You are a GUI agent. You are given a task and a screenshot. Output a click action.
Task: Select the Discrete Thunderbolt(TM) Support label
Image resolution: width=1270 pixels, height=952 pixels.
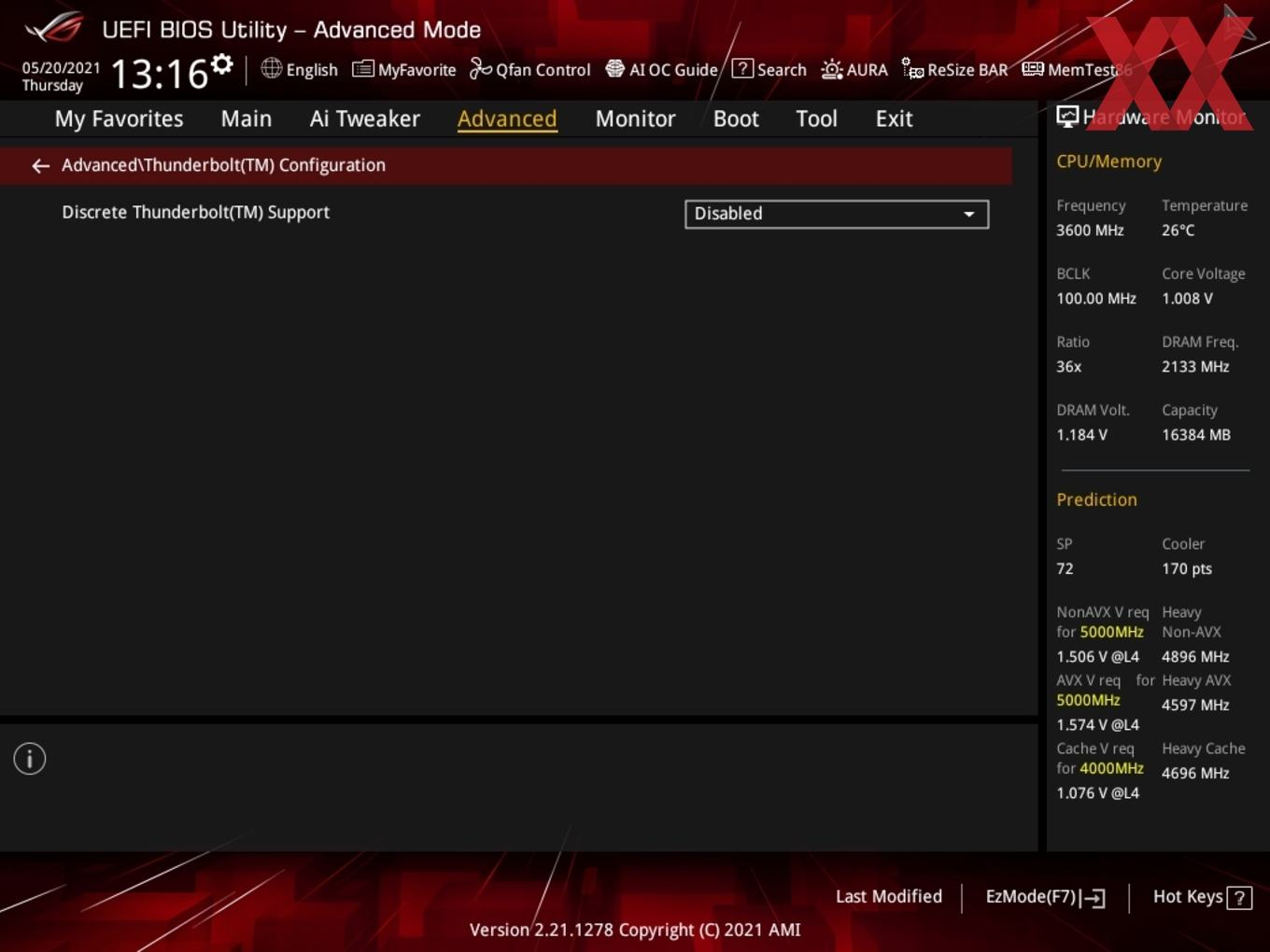click(195, 213)
